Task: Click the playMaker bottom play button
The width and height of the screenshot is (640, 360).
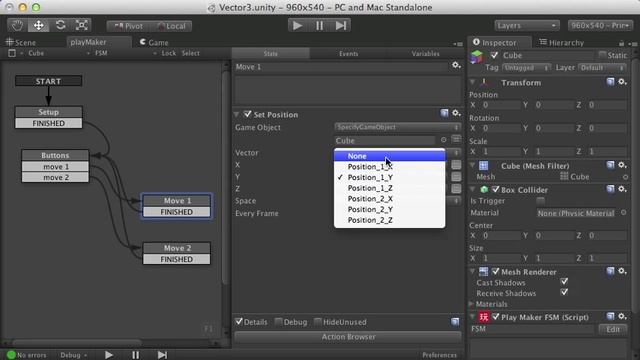Action: (109, 355)
